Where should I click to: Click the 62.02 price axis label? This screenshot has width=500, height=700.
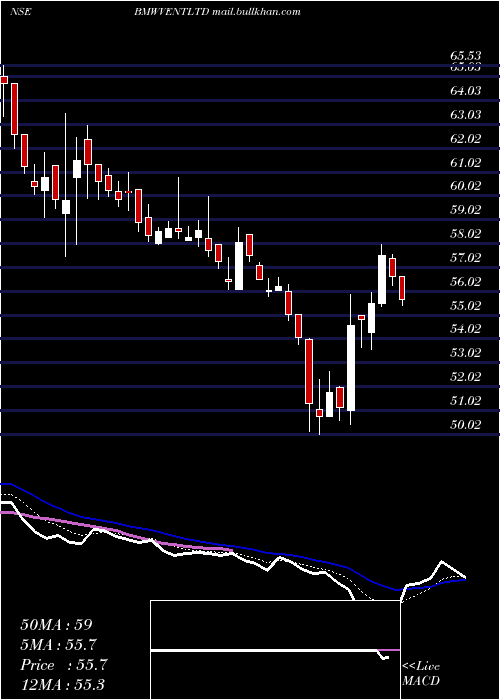(x=466, y=138)
